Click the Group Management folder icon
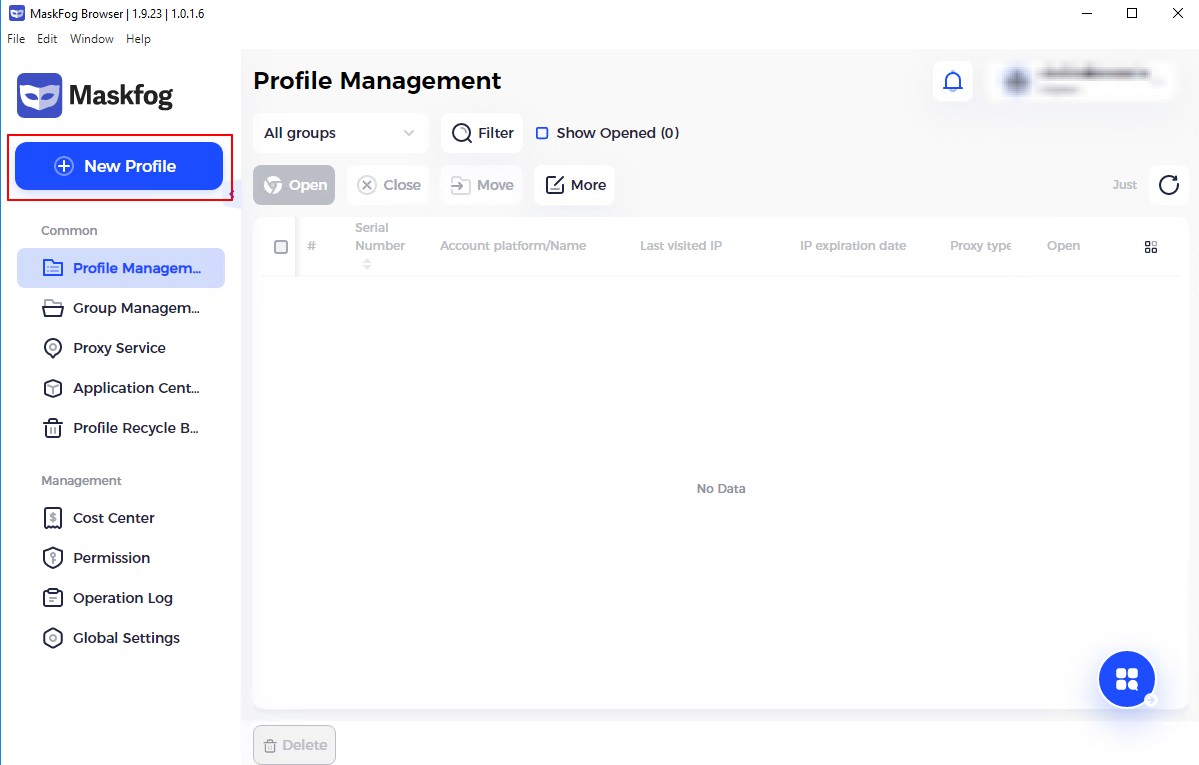Screen dimensions: 1199x765 [53, 308]
